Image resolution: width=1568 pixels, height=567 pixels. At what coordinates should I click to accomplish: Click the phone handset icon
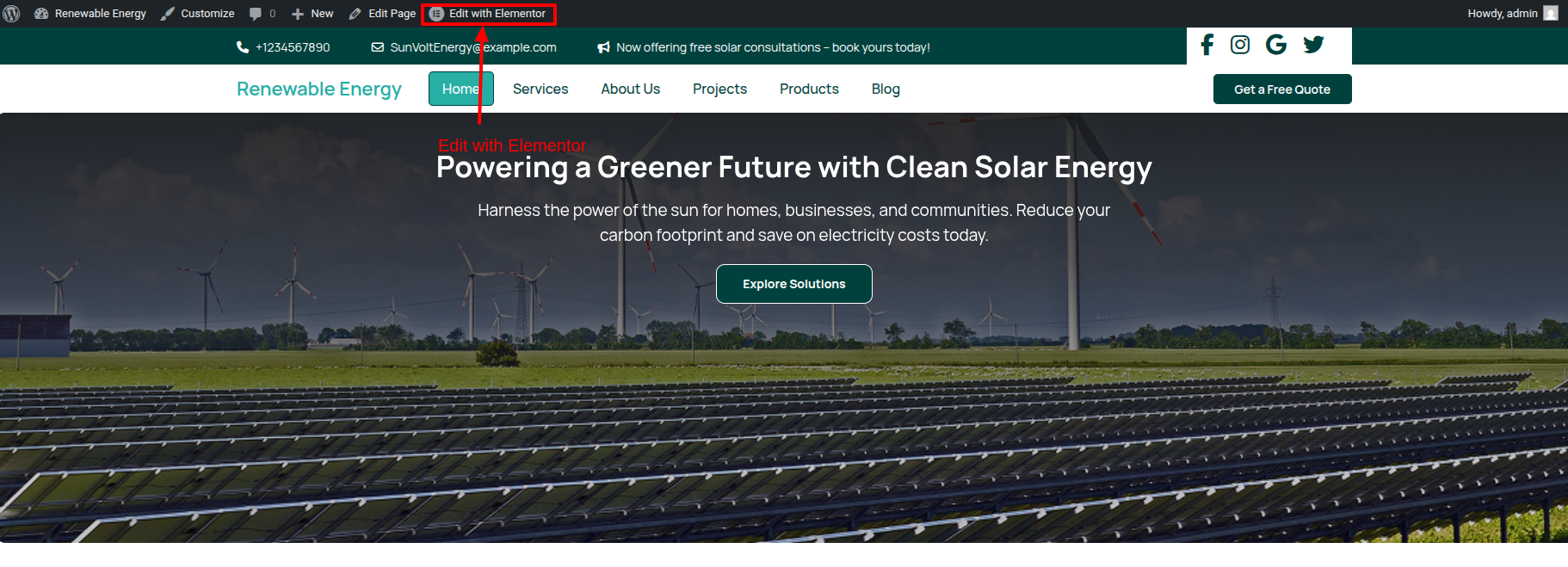click(243, 47)
